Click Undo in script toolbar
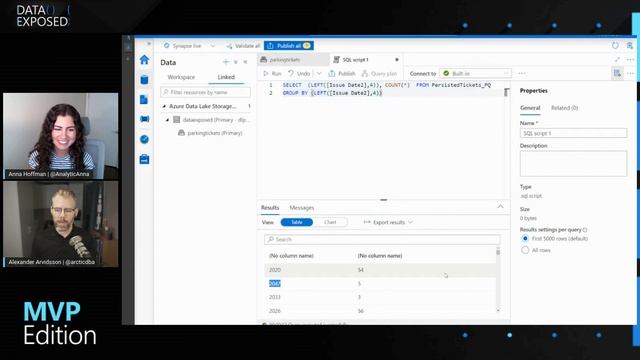 pos(299,73)
